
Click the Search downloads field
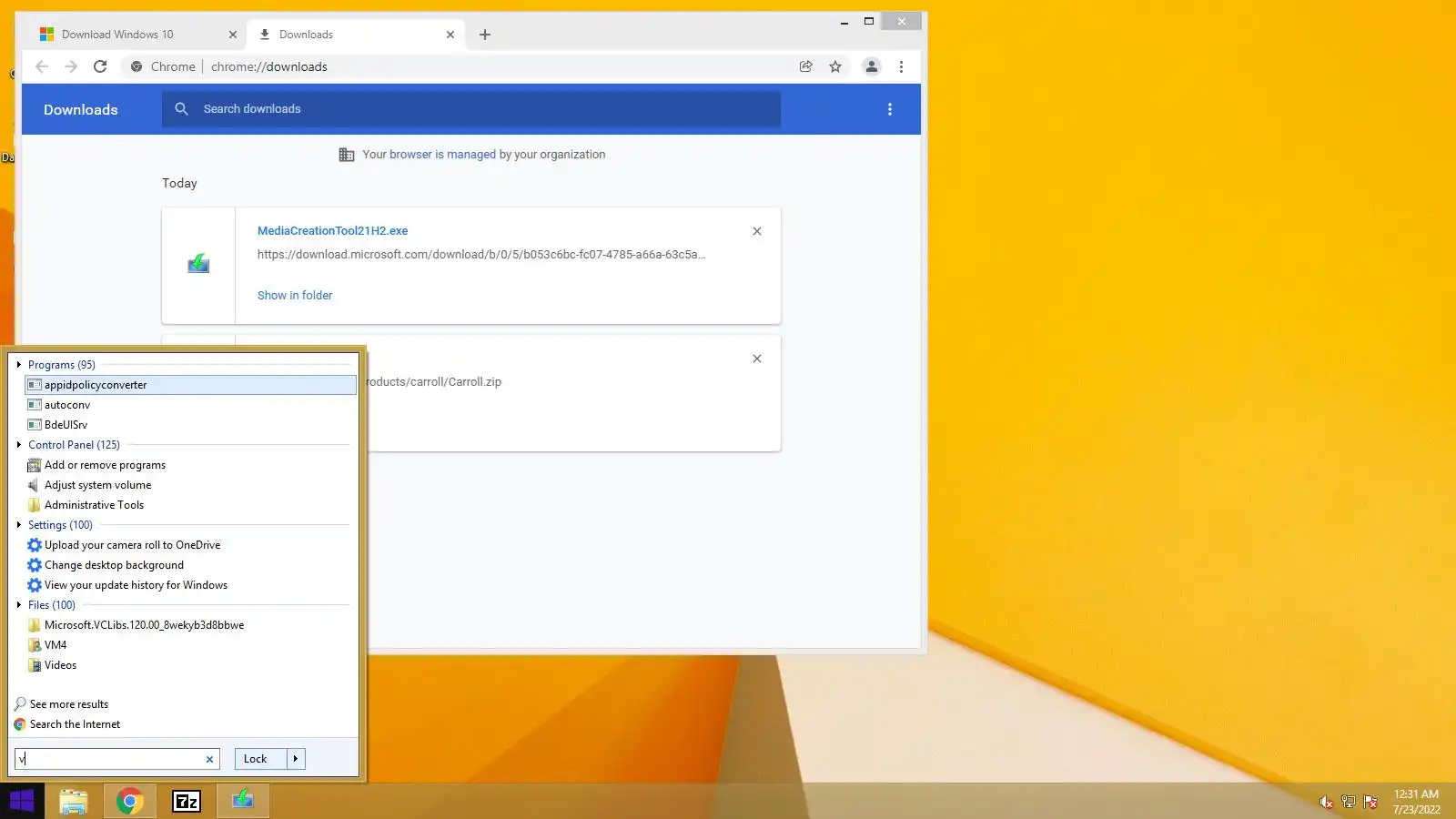pos(471,109)
